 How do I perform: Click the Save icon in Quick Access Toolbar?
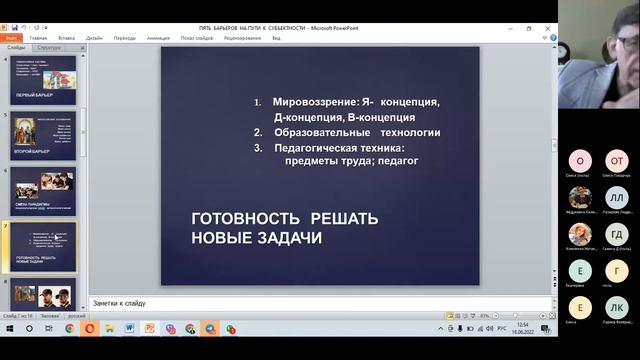pos(15,28)
